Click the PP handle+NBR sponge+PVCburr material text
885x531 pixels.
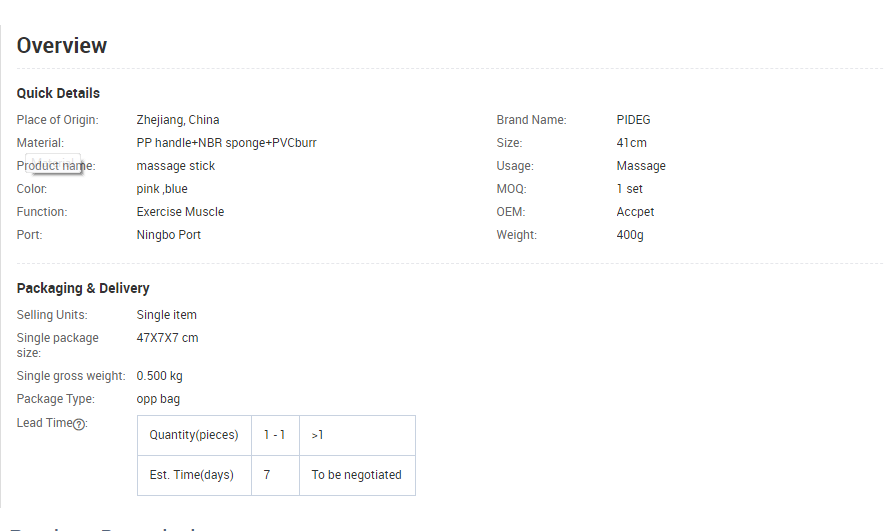click(227, 143)
